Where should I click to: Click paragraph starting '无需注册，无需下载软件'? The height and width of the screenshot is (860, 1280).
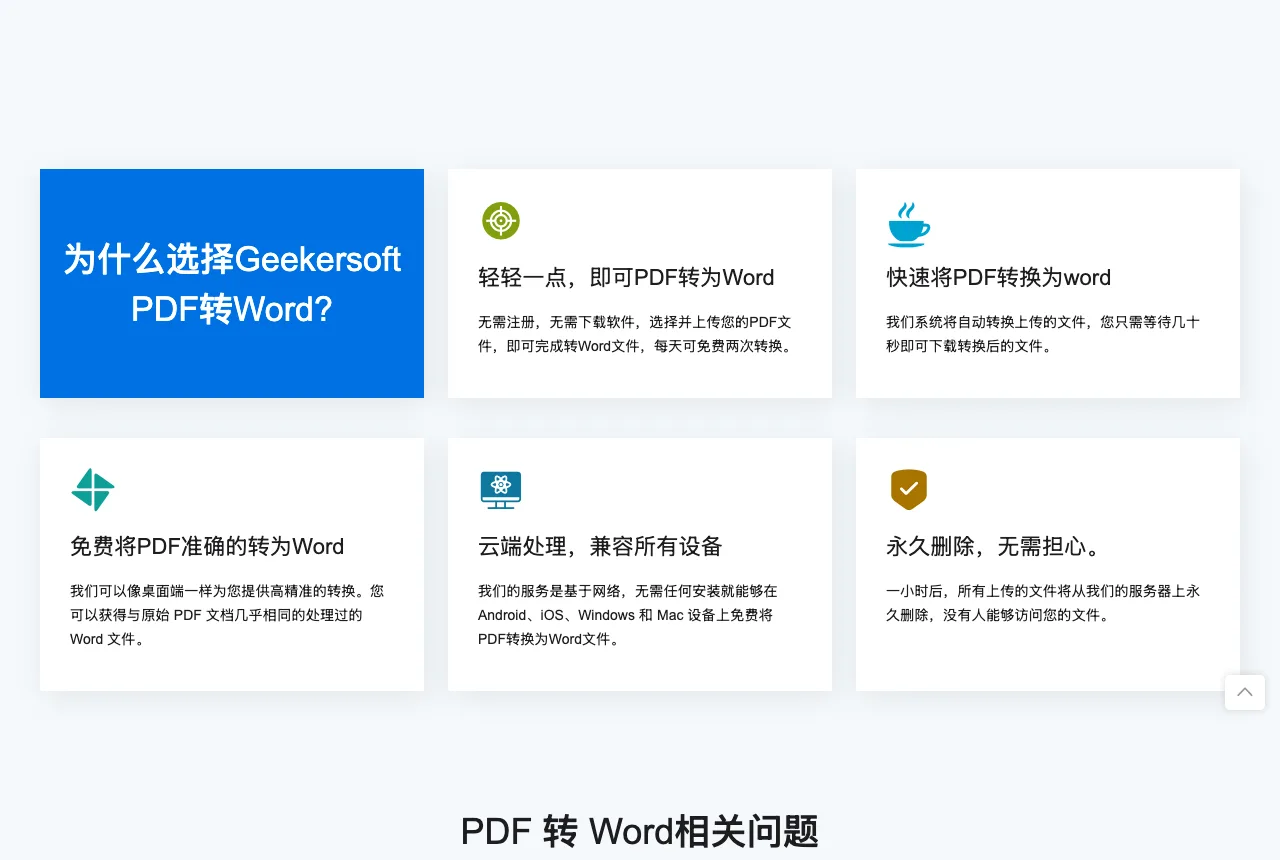[x=636, y=334]
